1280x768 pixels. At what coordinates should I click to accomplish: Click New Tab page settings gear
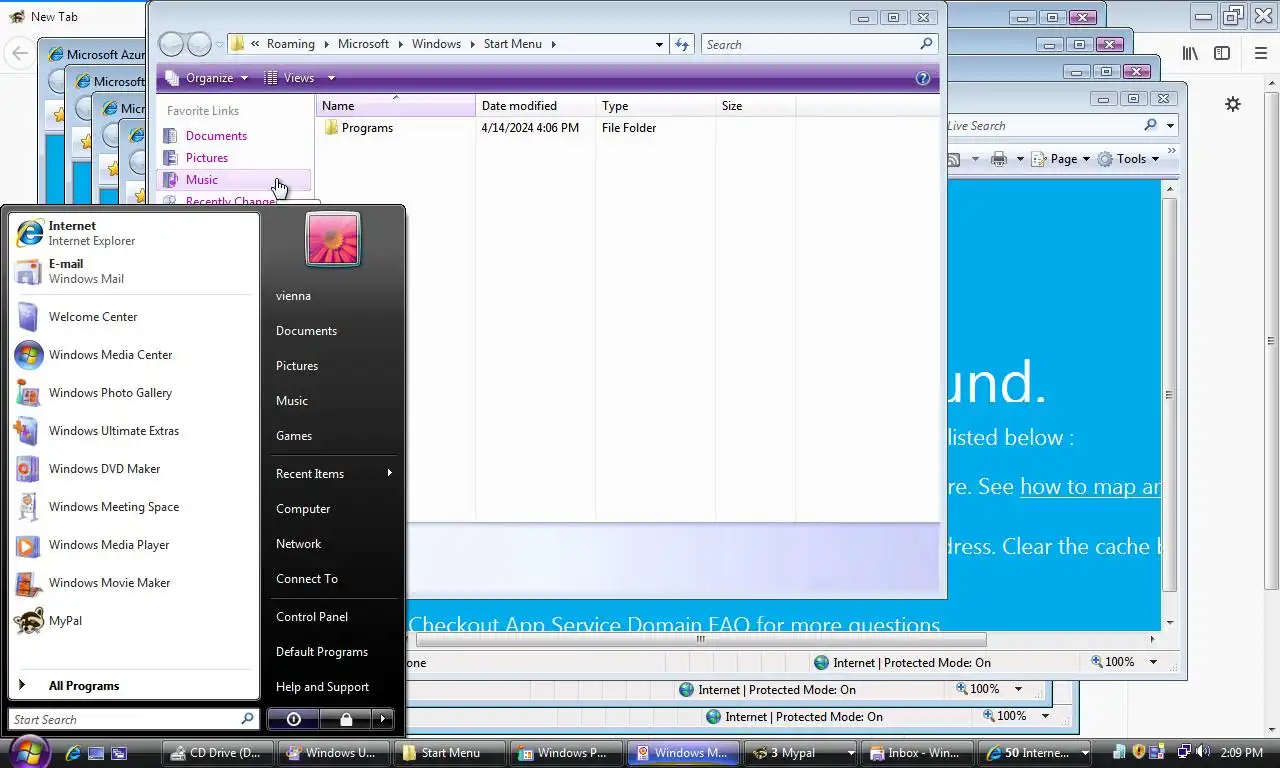(x=1233, y=104)
